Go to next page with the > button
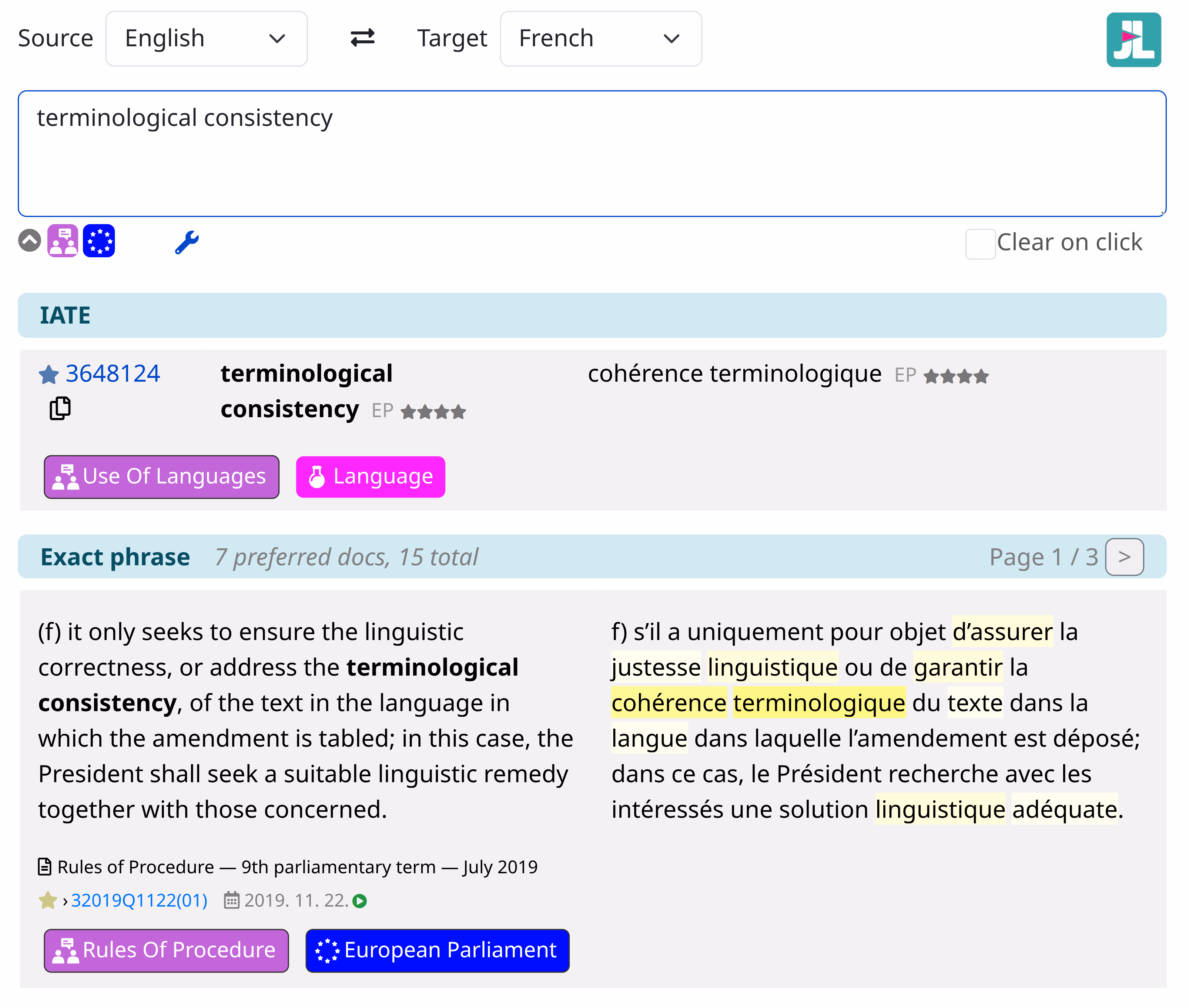Screen dimensions: 1189x1008 click(x=1125, y=557)
